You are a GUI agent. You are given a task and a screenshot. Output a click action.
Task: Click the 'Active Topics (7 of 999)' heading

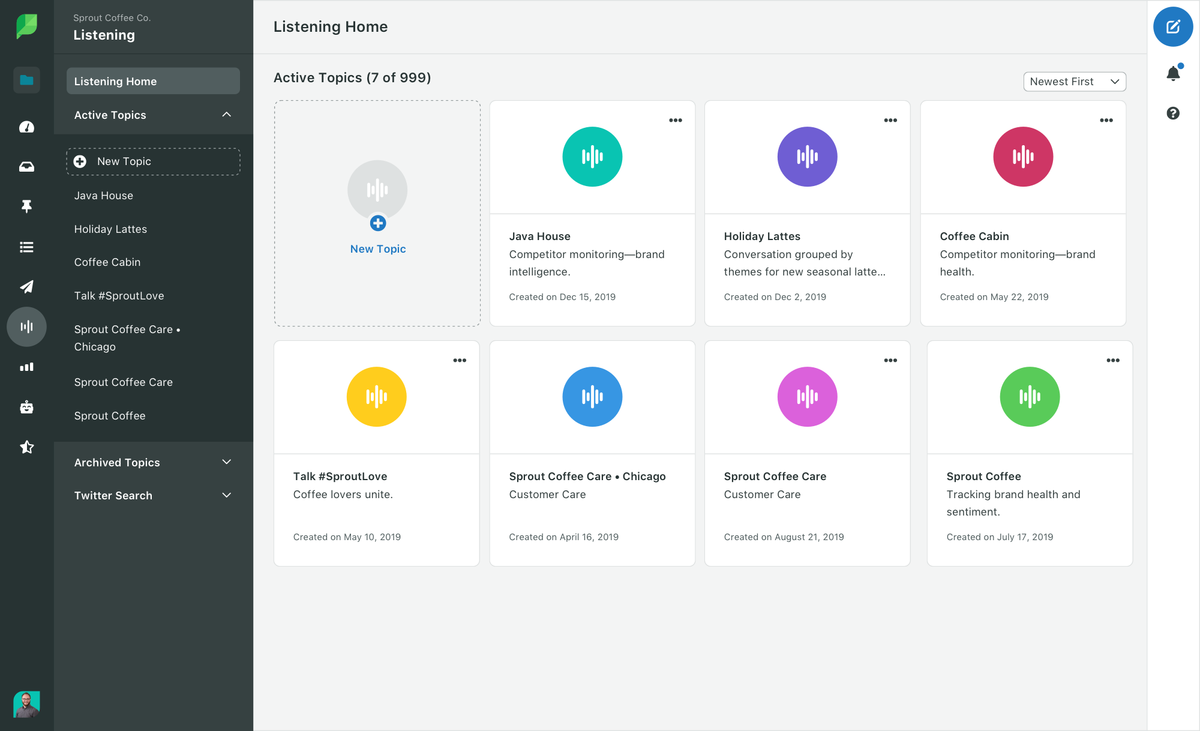(352, 78)
